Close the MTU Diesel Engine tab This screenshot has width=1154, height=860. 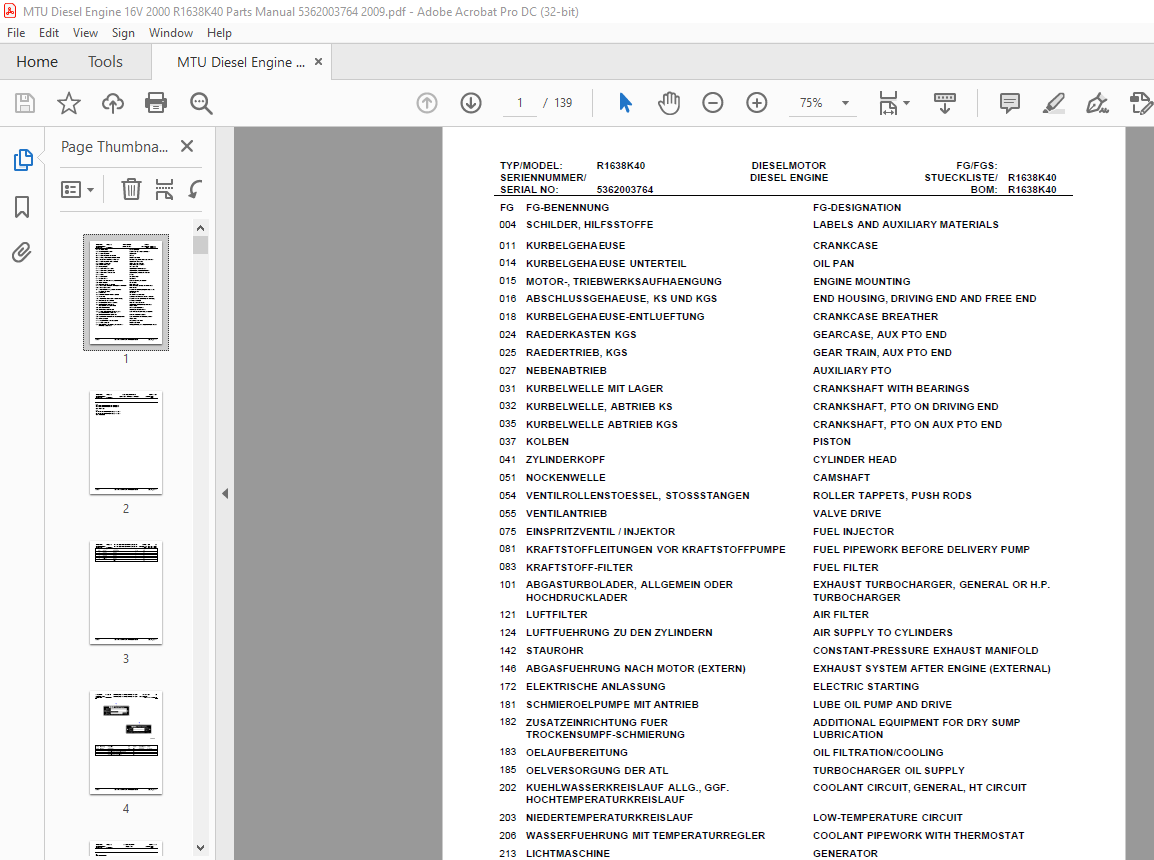[319, 62]
